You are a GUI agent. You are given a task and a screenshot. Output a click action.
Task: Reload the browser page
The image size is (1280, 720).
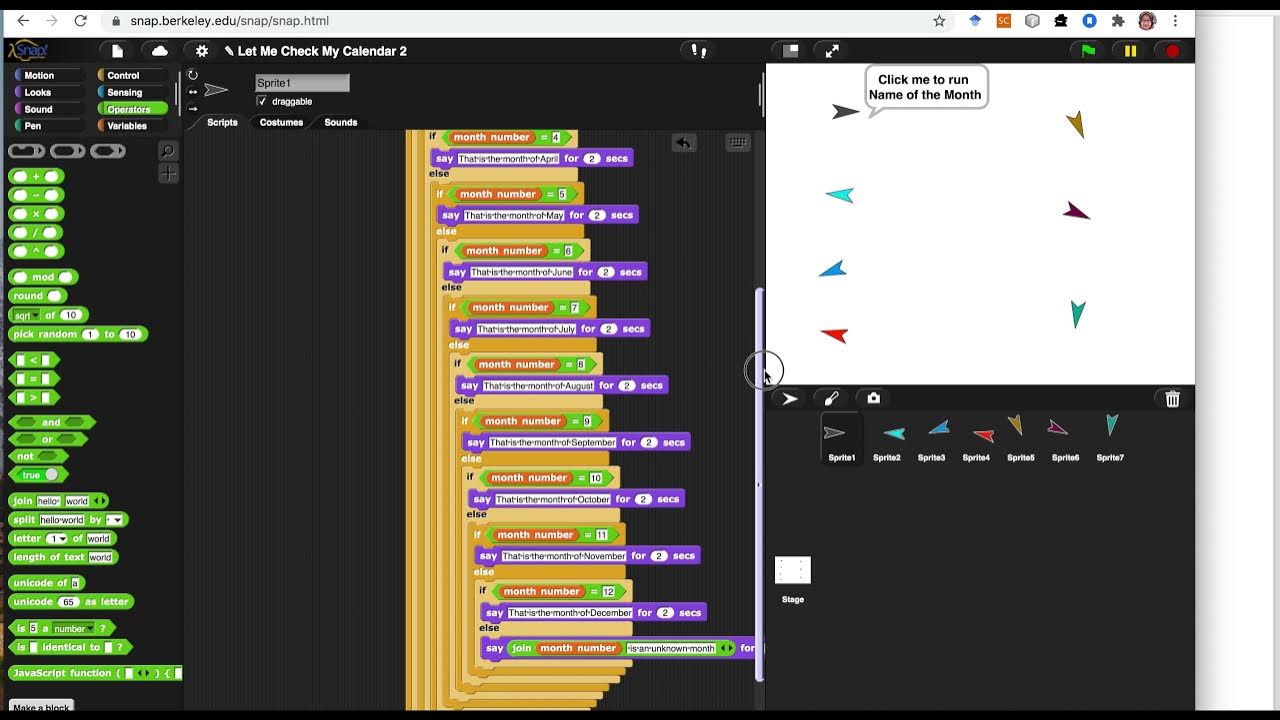[x=80, y=21]
